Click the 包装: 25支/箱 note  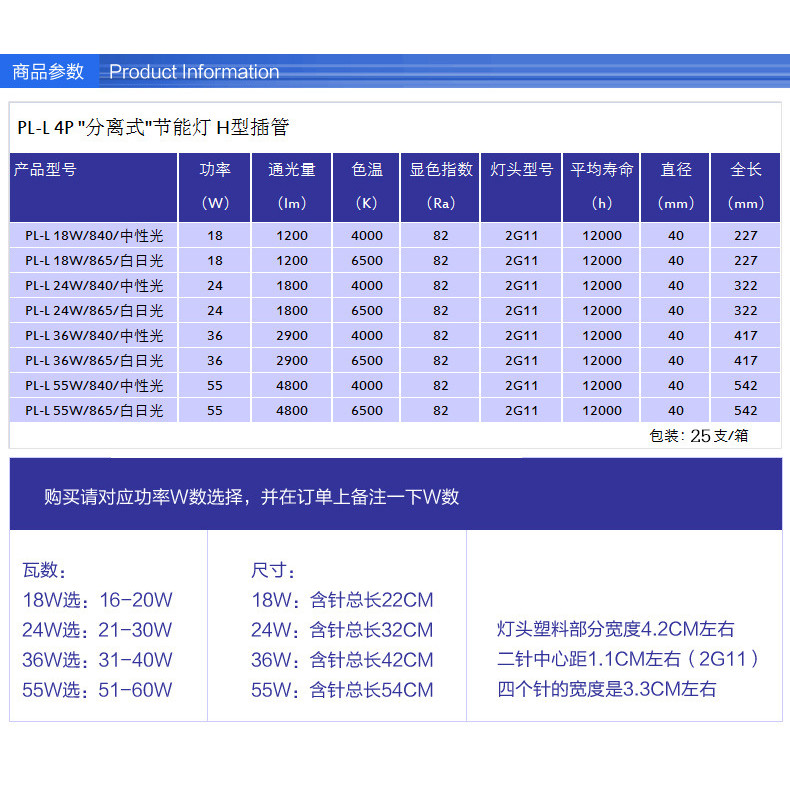click(698, 435)
